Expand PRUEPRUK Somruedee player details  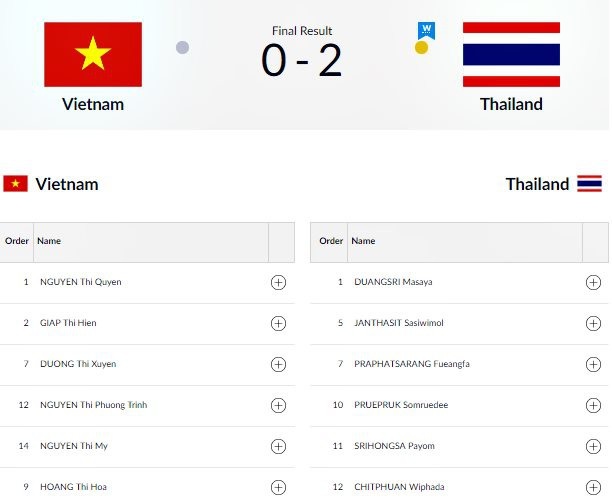593,405
